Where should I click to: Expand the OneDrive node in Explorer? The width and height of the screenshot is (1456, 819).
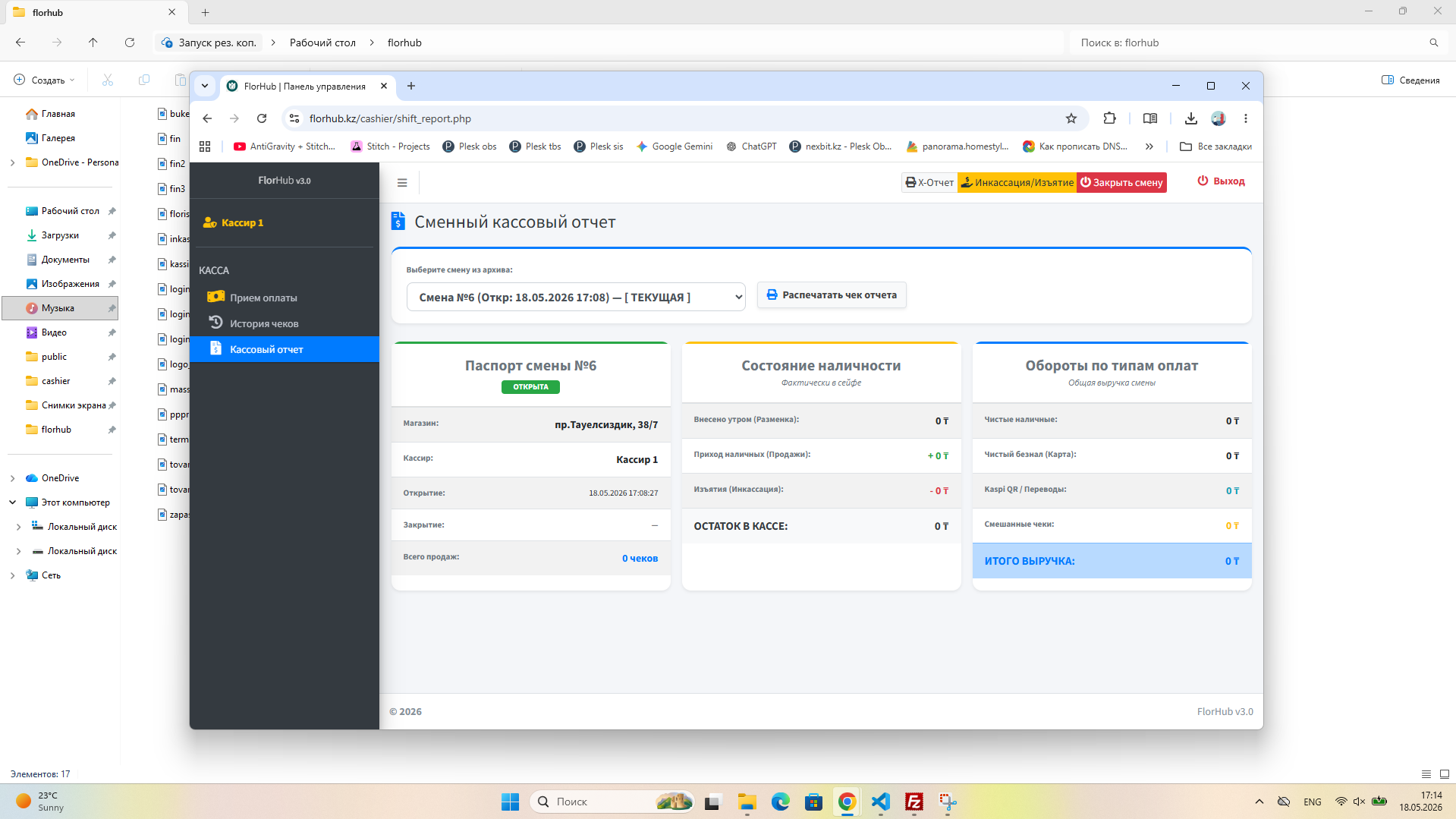pos(12,478)
